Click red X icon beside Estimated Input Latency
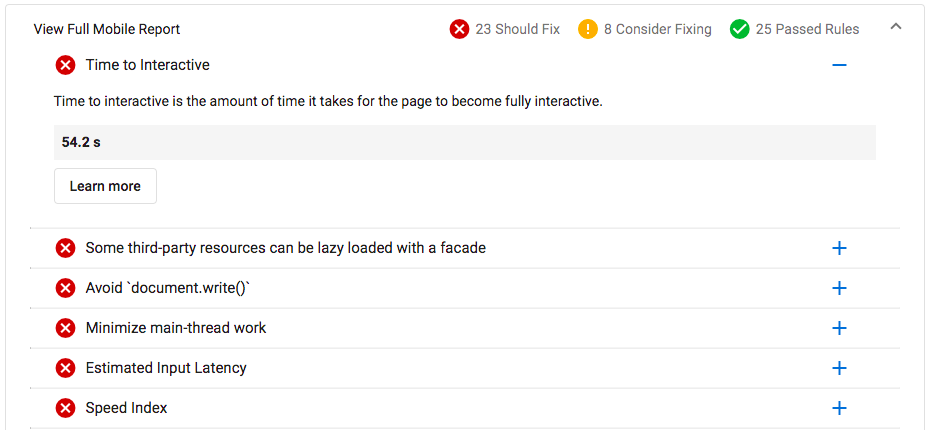Image resolution: width=930 pixels, height=430 pixels. [x=65, y=368]
